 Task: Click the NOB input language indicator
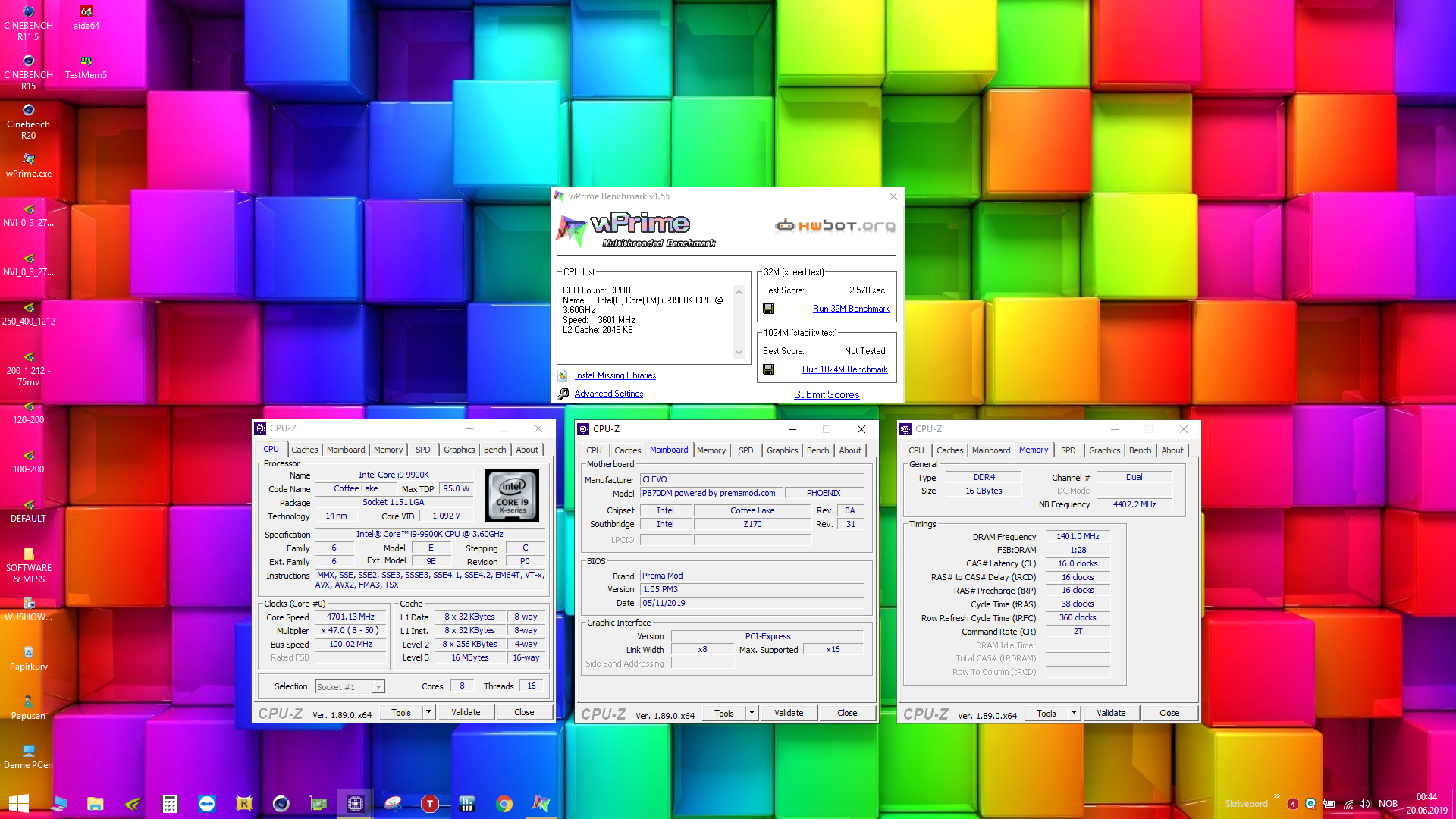pos(1388,804)
